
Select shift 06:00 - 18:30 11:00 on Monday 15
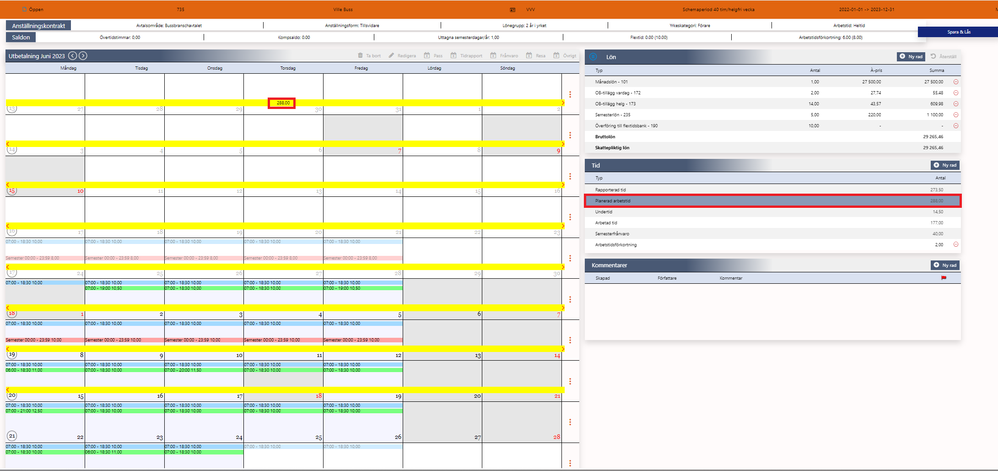coord(45,370)
